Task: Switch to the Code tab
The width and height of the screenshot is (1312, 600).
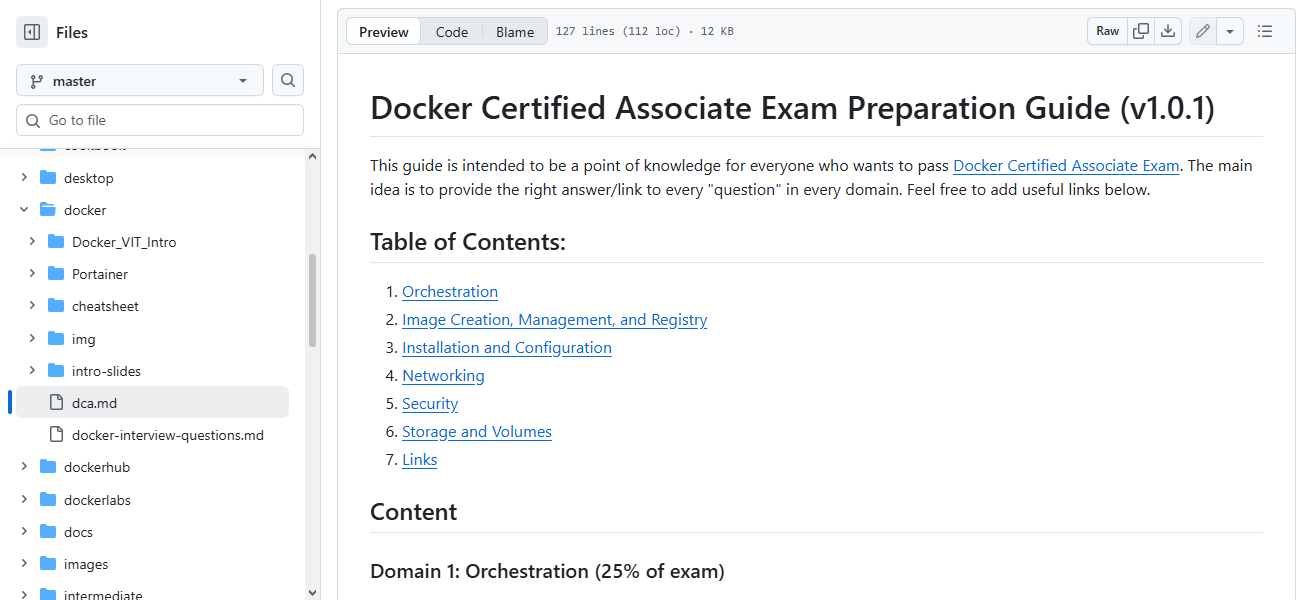Action: pos(452,32)
